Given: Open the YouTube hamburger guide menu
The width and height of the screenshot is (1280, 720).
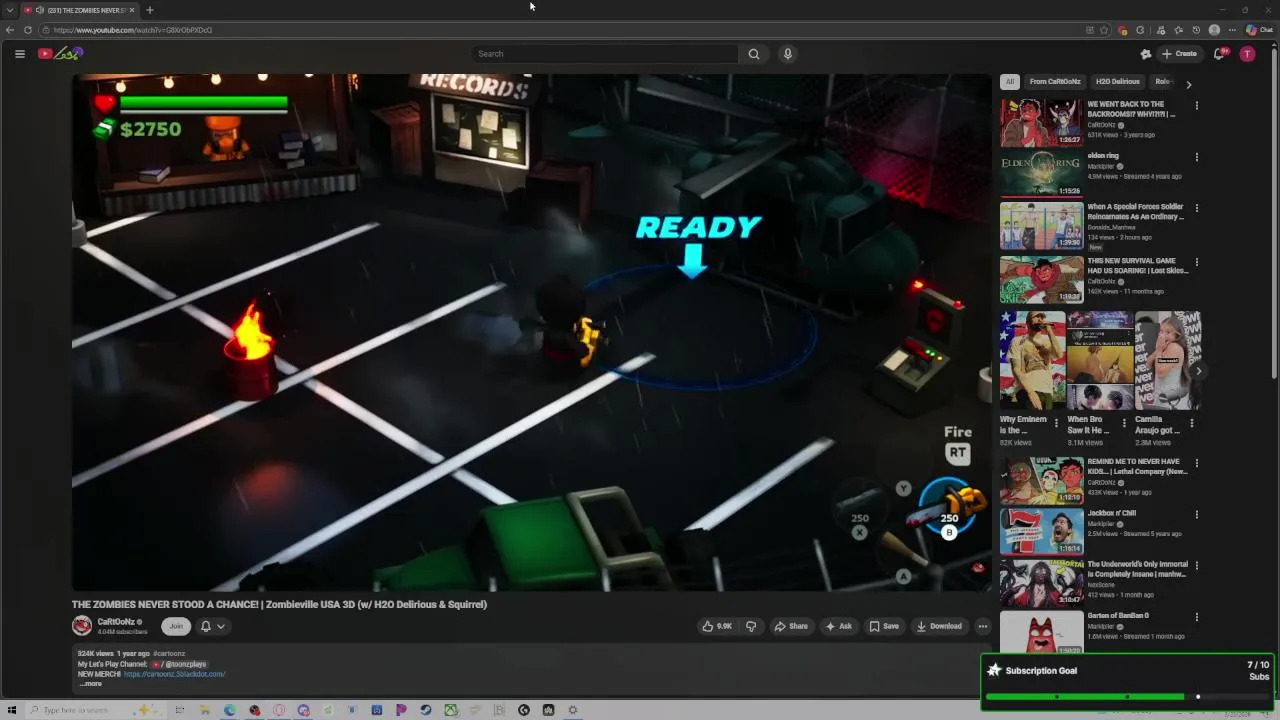Looking at the screenshot, I should tap(19, 54).
